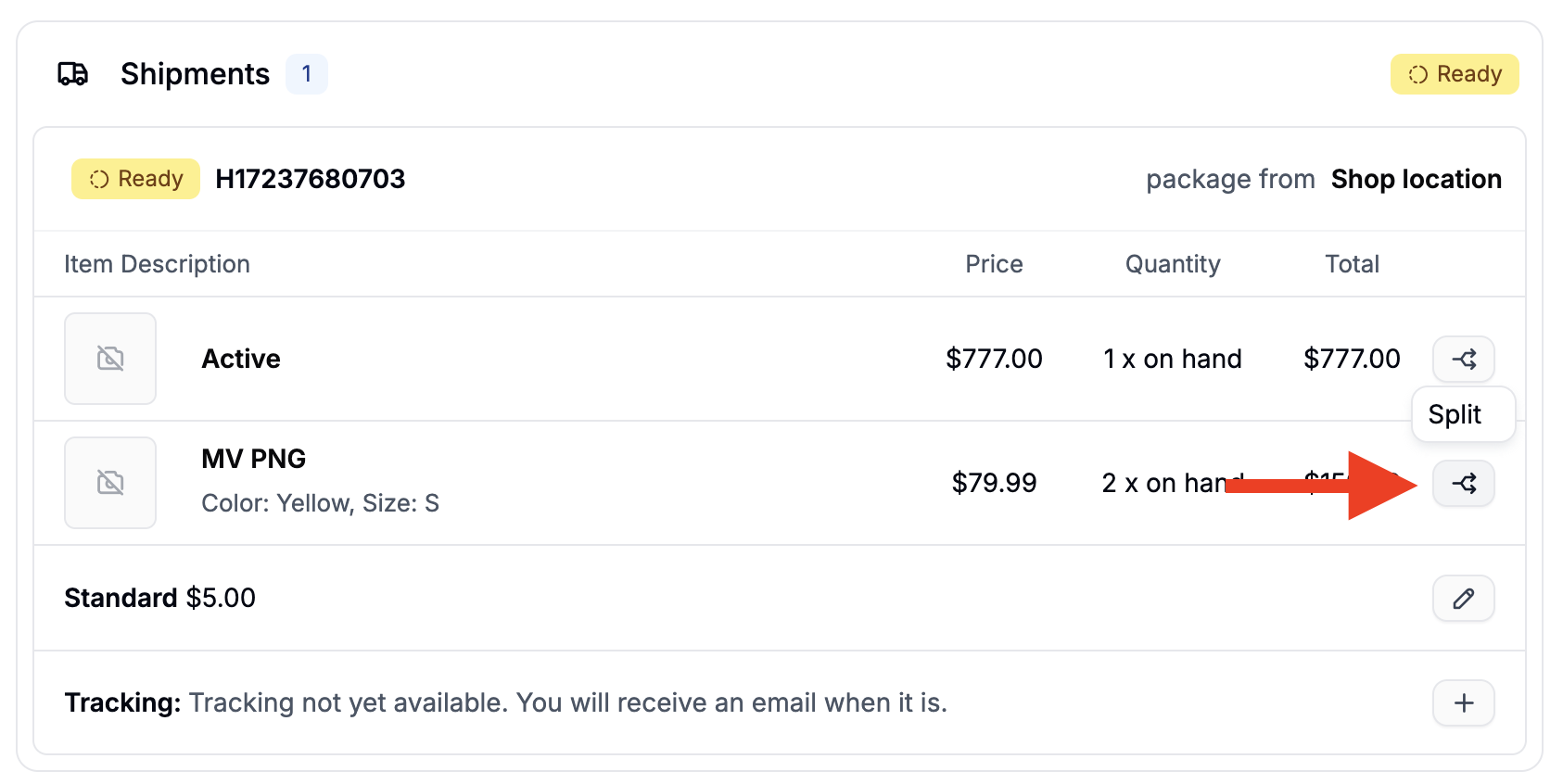Click the truck icon beside Shipments heading
The height and width of the screenshot is (784, 1563).
[73, 73]
